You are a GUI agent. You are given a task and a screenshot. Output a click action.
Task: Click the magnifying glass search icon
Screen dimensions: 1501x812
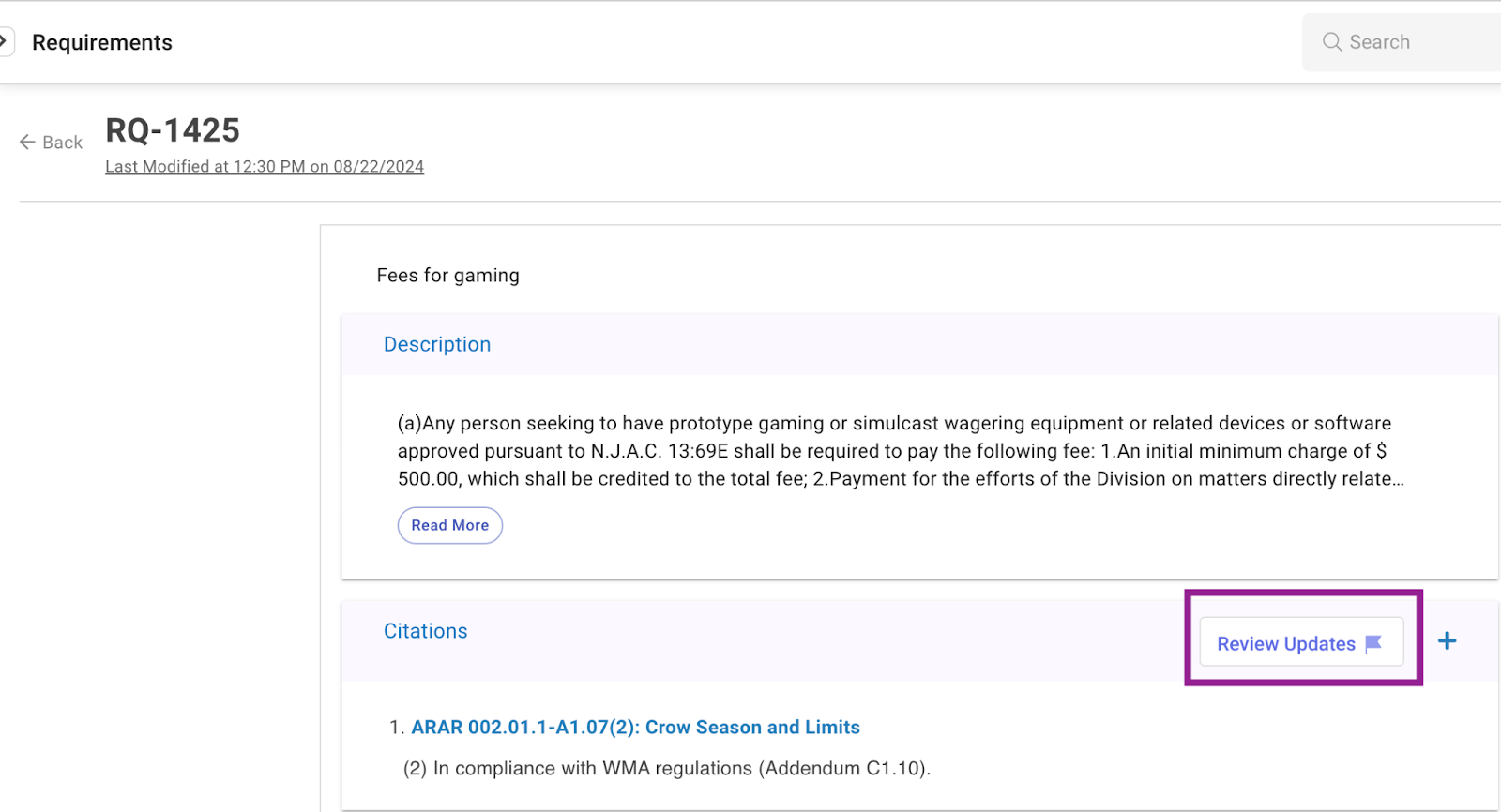click(x=1331, y=42)
